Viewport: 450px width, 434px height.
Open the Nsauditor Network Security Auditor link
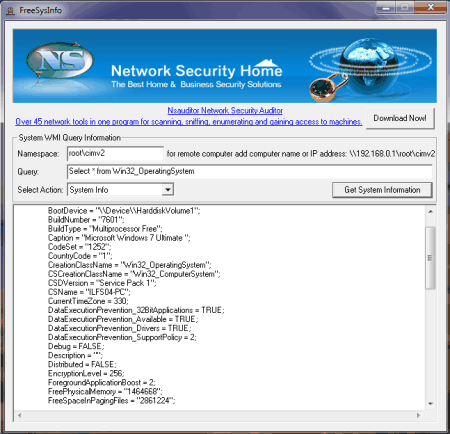point(225,110)
